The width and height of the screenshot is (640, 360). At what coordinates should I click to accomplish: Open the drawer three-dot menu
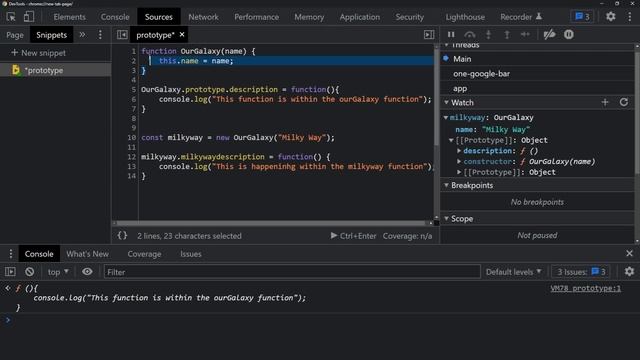click(11, 254)
